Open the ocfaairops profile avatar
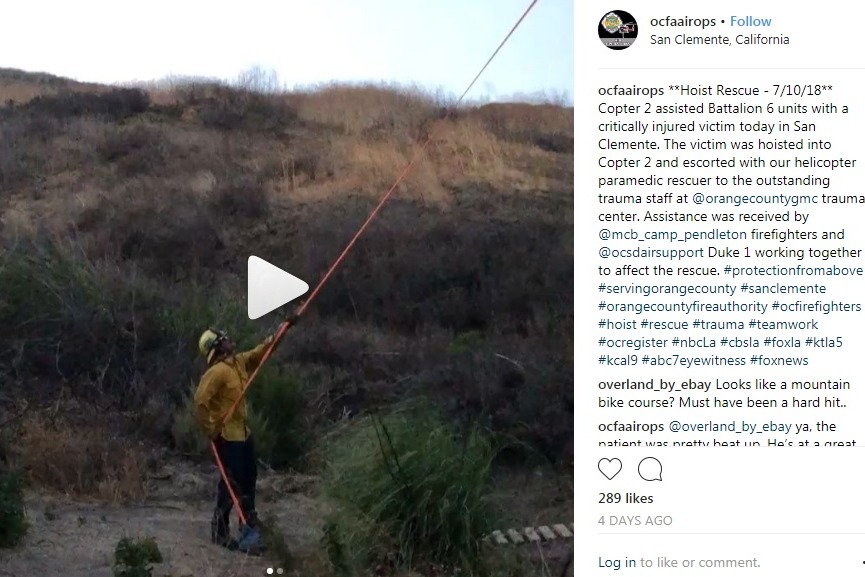Screen dimensions: 865x577 point(618,30)
